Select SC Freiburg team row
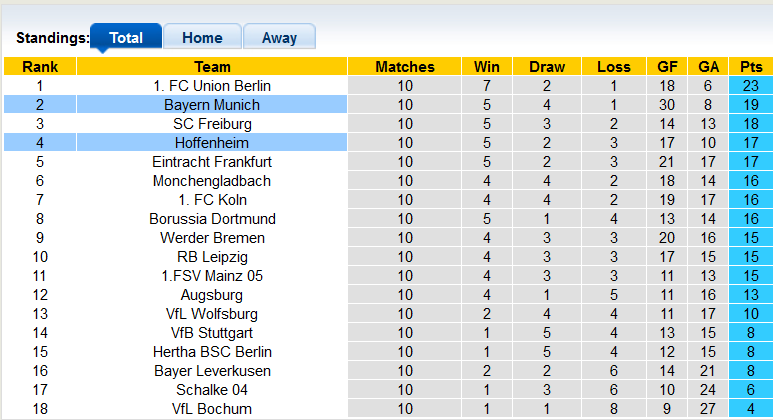This screenshot has width=773, height=420. (212, 124)
